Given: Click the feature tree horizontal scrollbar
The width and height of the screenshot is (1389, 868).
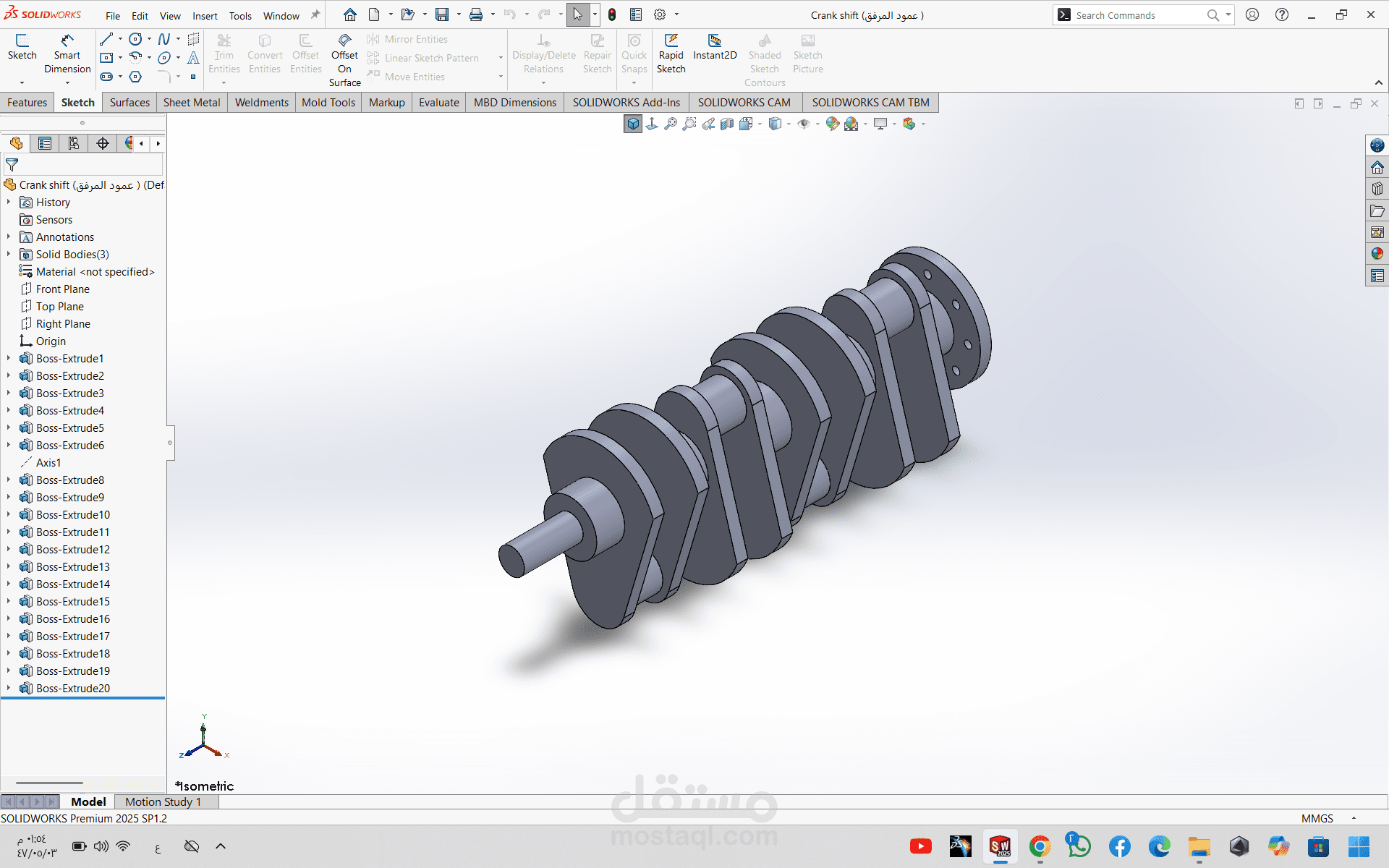Looking at the screenshot, I should tap(49, 783).
